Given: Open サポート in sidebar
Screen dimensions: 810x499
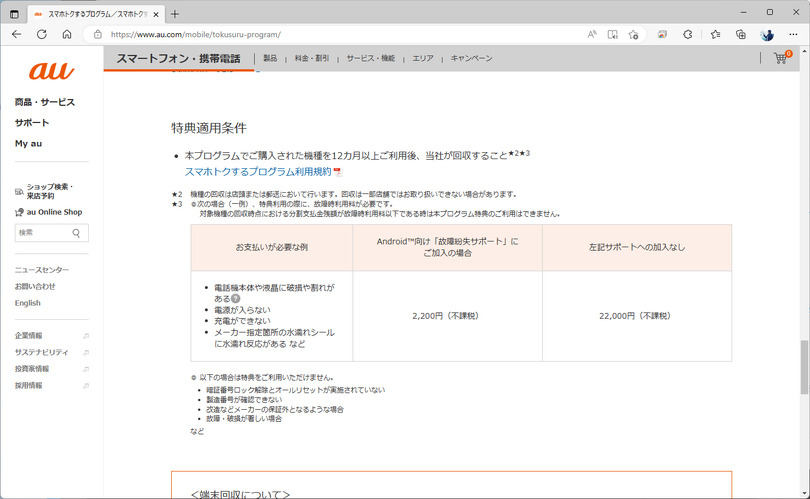Looking at the screenshot, I should pyautogui.click(x=32, y=123).
